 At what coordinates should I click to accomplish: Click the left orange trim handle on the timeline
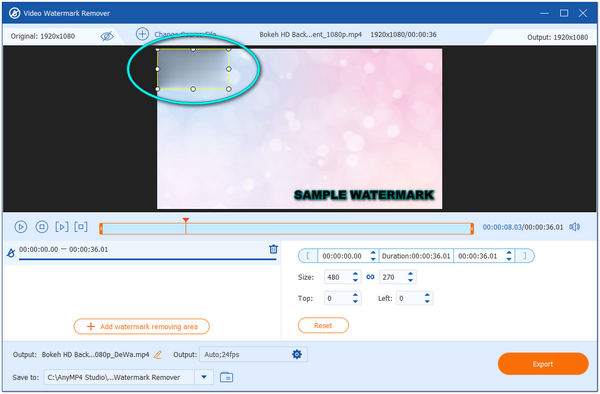click(101, 229)
